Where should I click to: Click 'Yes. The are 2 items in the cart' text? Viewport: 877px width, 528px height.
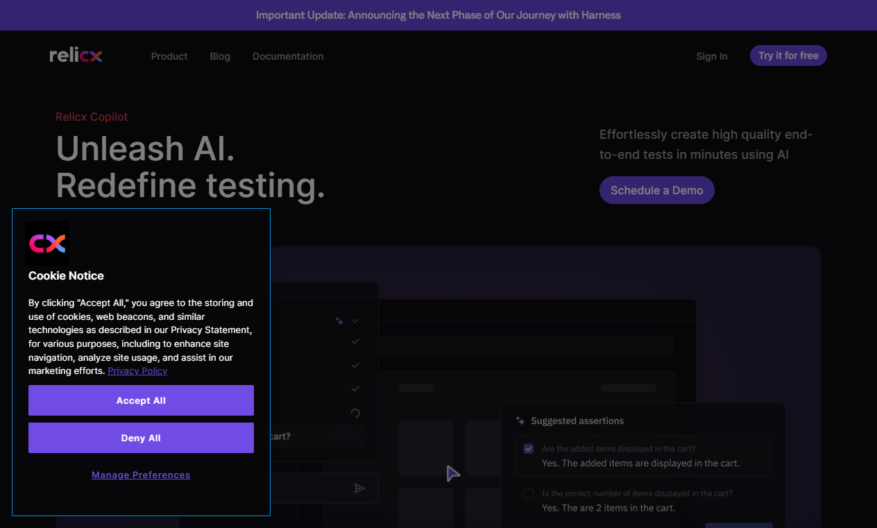tap(609, 508)
